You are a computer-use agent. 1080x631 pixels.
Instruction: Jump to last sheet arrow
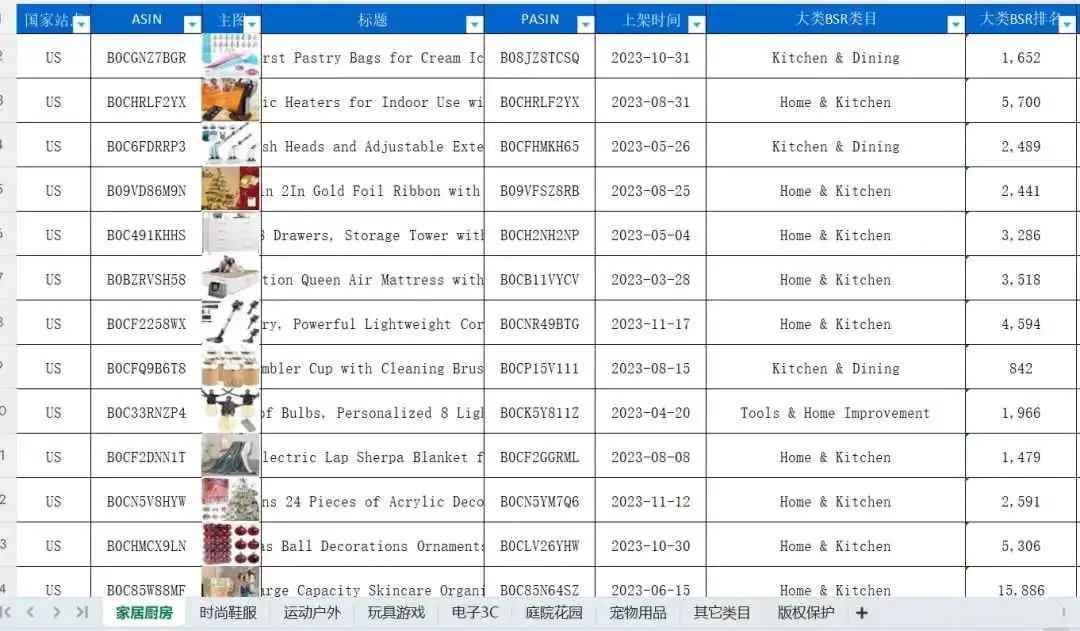pyautogui.click(x=82, y=612)
